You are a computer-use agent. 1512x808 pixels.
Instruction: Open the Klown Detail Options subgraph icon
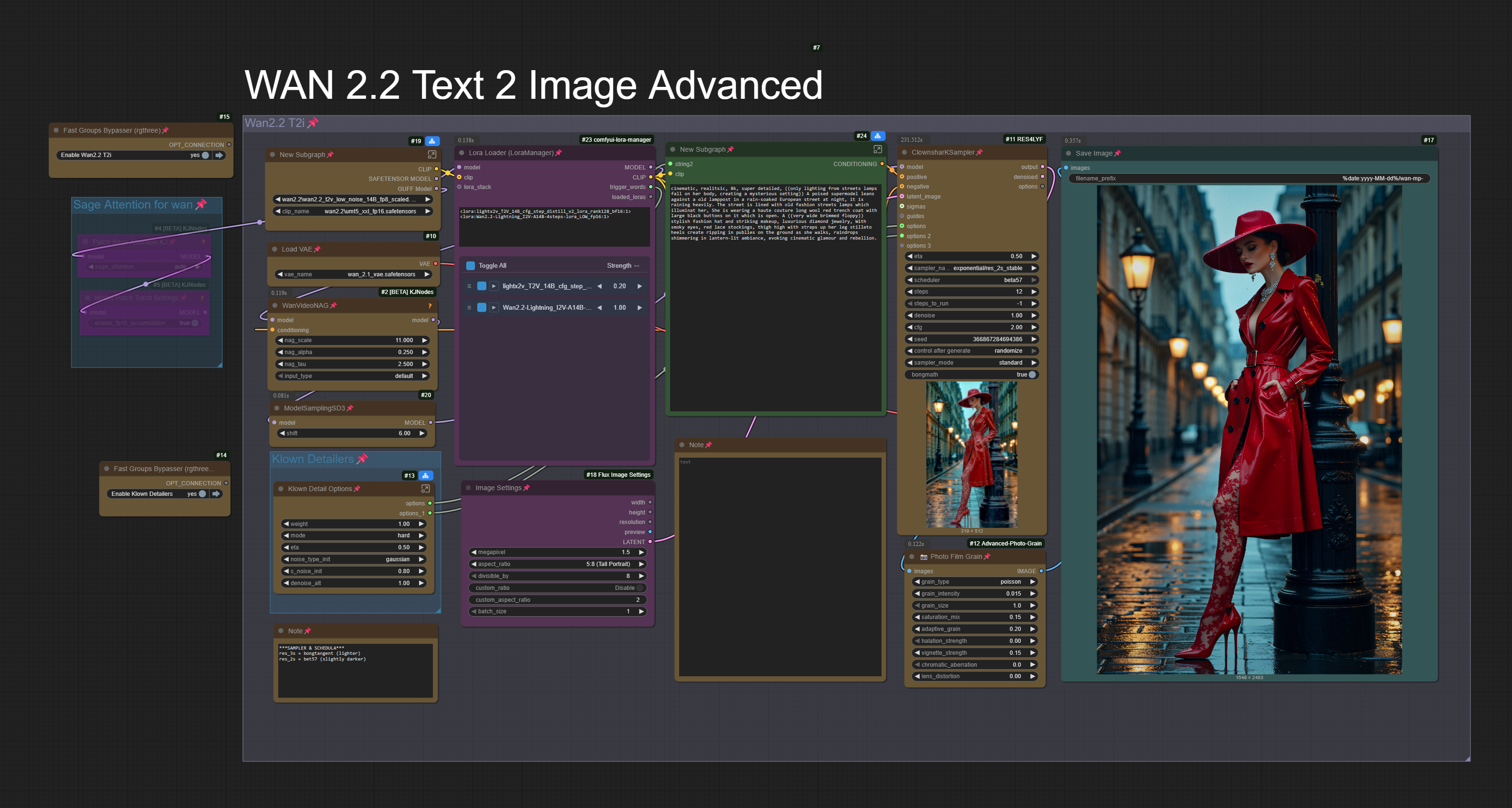(x=426, y=488)
